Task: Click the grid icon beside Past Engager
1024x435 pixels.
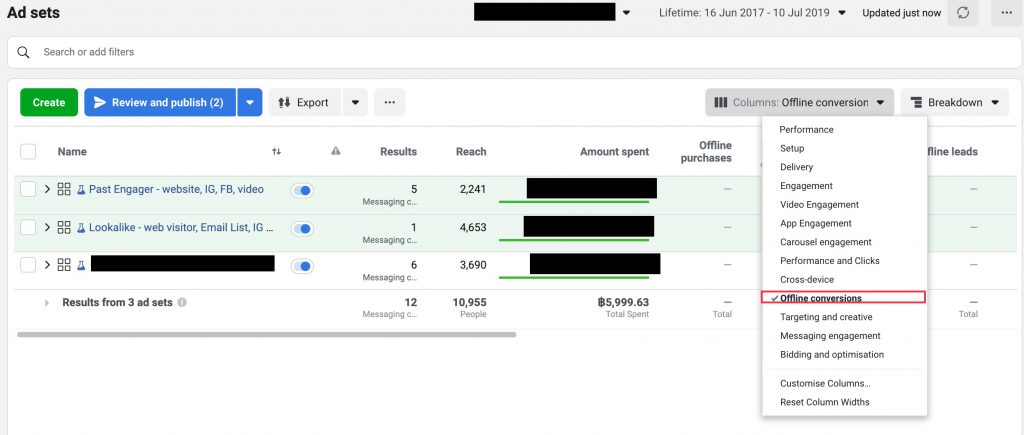Action: pos(64,189)
